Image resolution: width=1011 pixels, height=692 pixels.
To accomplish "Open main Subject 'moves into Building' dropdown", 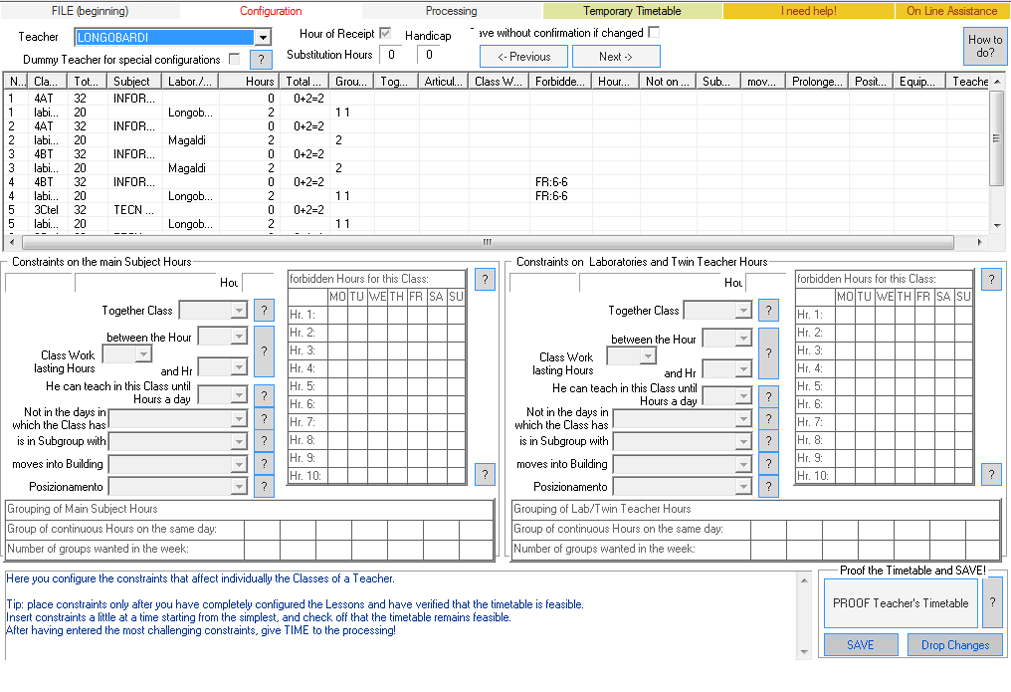I will tap(239, 464).
